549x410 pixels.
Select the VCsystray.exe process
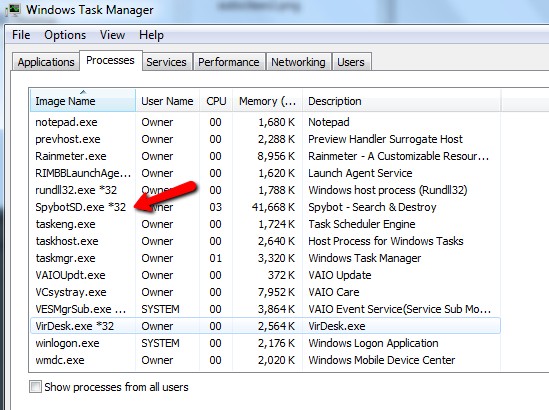[x=265, y=292]
